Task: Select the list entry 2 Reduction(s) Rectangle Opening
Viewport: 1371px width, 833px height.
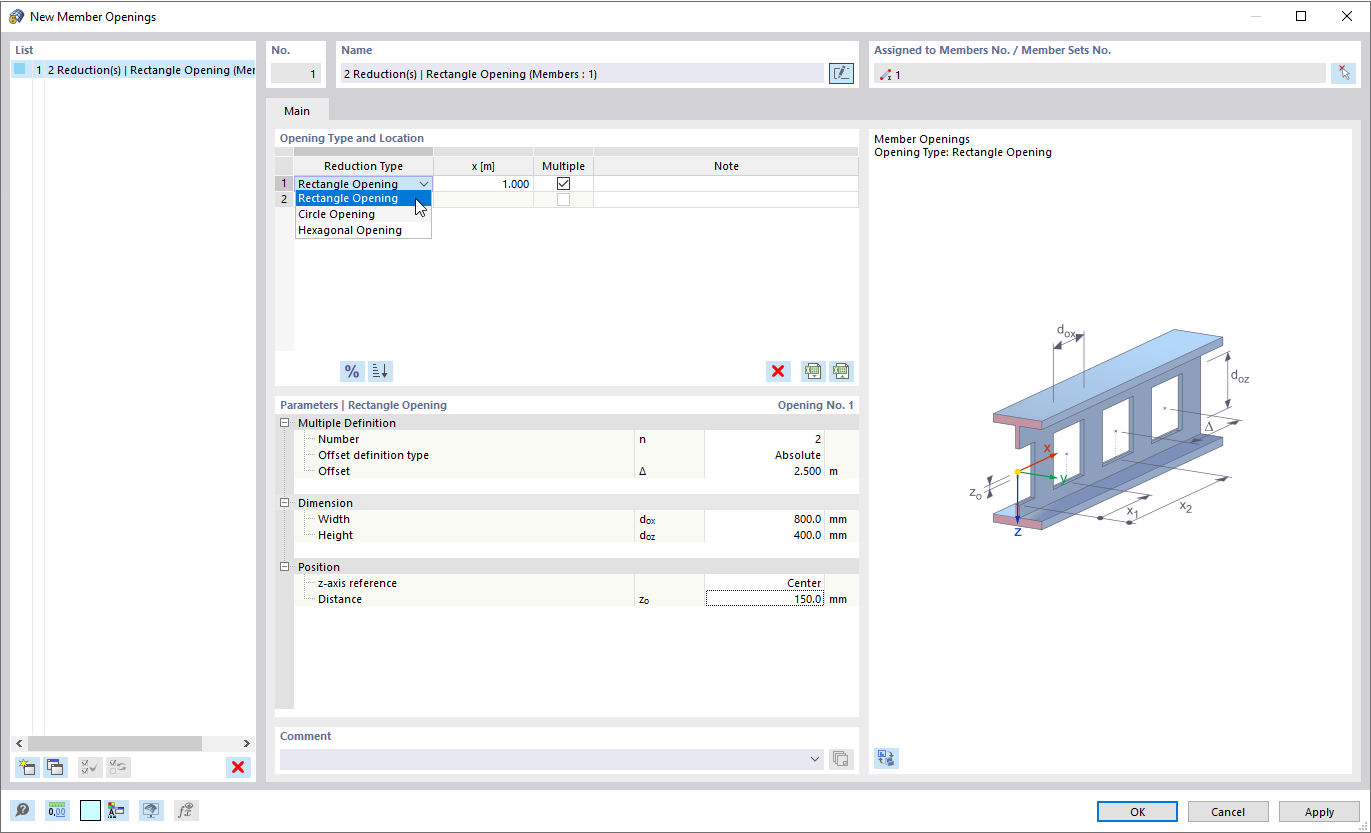Action: [x=134, y=70]
